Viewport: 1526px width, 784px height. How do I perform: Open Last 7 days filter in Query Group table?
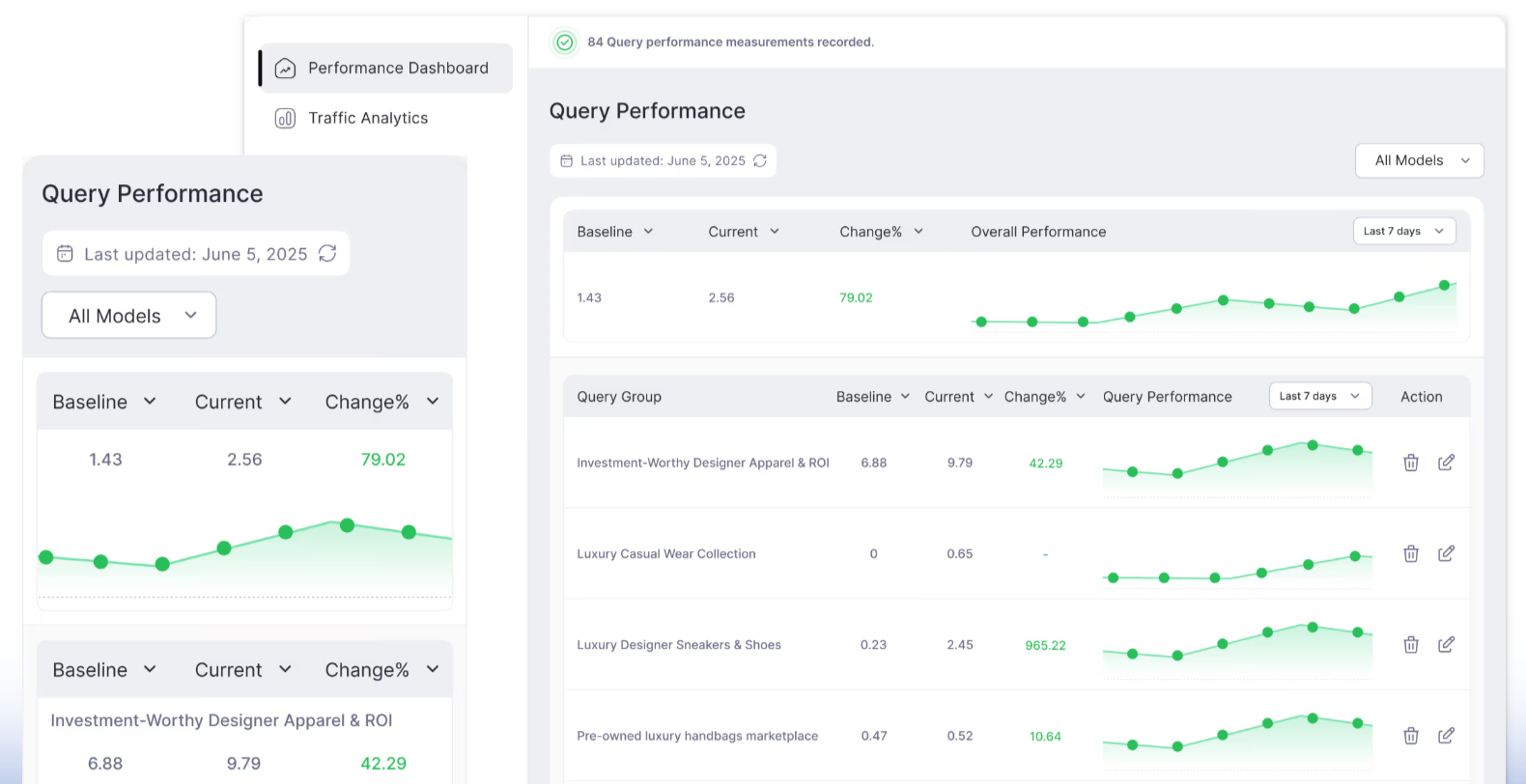[1319, 397]
